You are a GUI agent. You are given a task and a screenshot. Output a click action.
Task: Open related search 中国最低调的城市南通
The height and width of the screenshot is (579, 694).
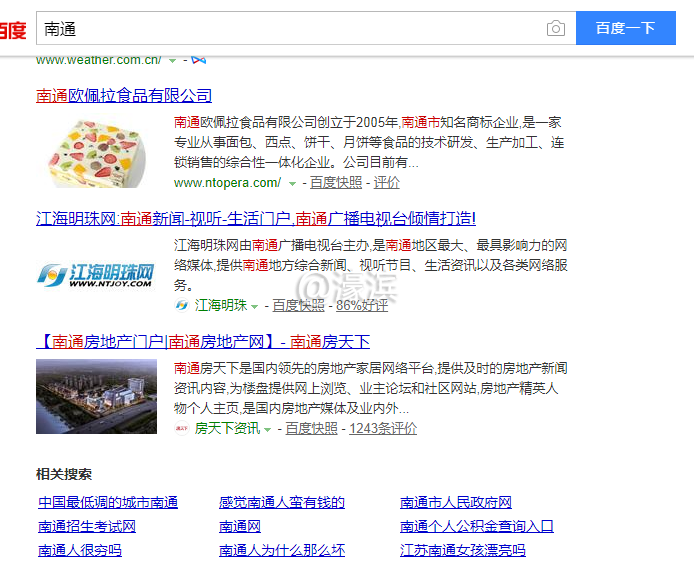(108, 502)
